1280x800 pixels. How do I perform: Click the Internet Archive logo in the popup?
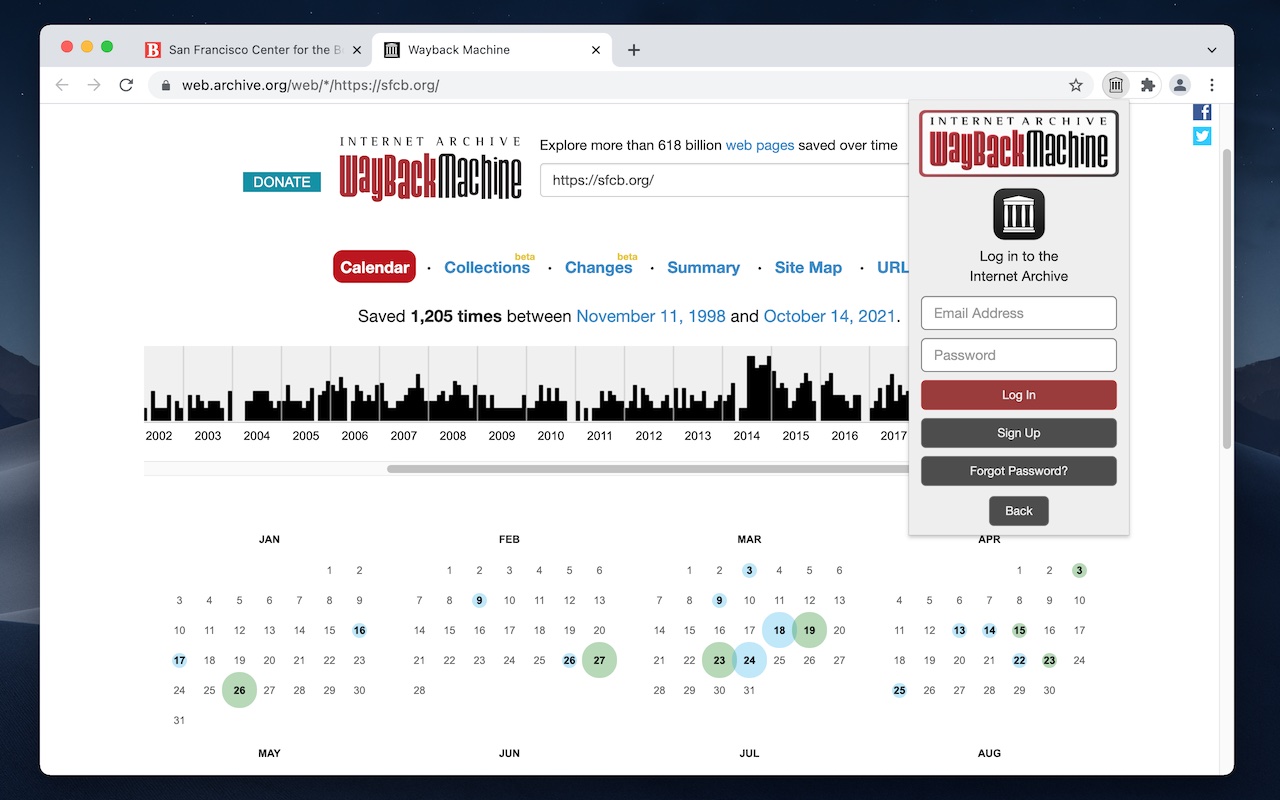[x=1018, y=213]
